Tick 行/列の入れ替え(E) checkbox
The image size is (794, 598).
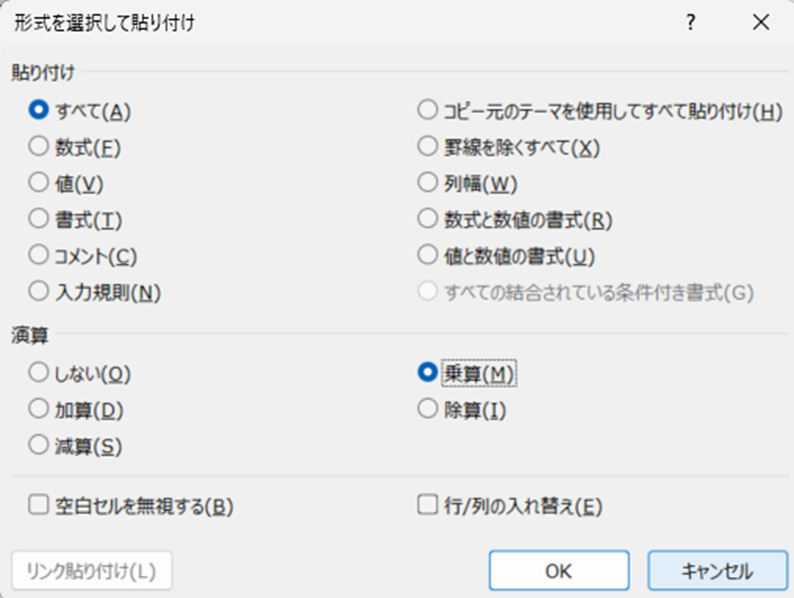(x=428, y=505)
